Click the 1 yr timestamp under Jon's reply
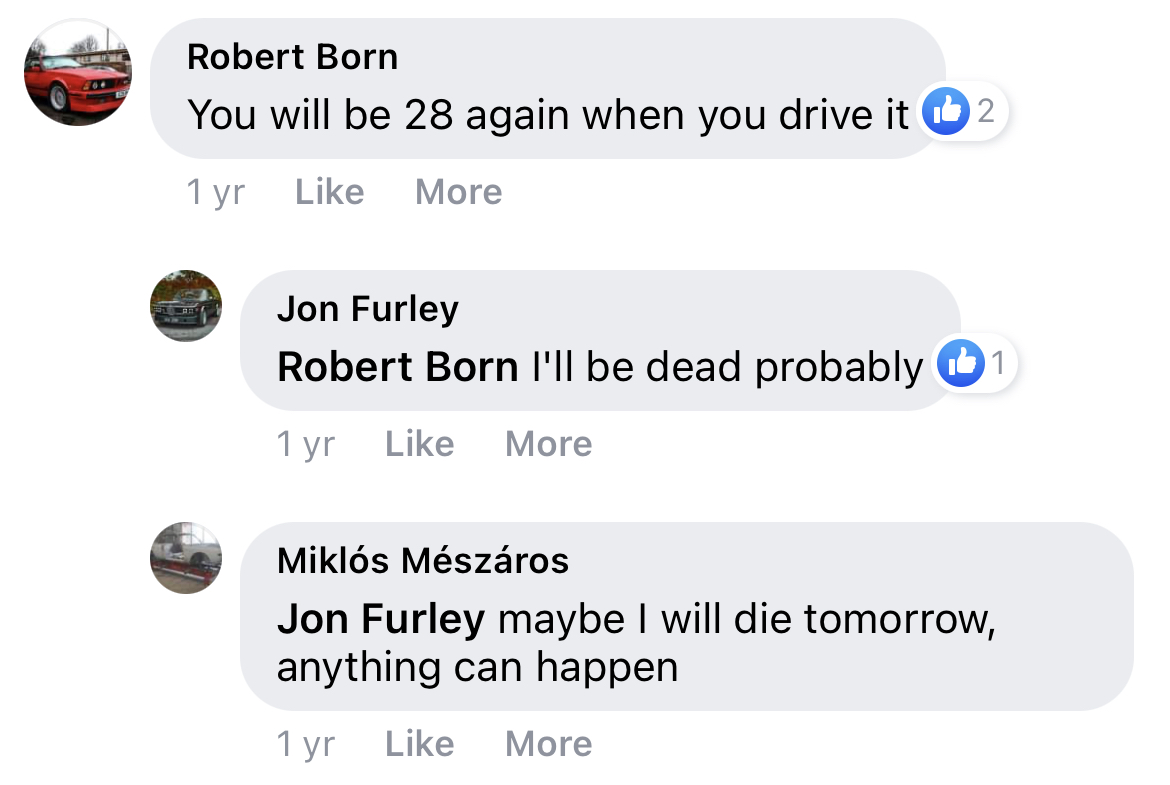 click(305, 444)
